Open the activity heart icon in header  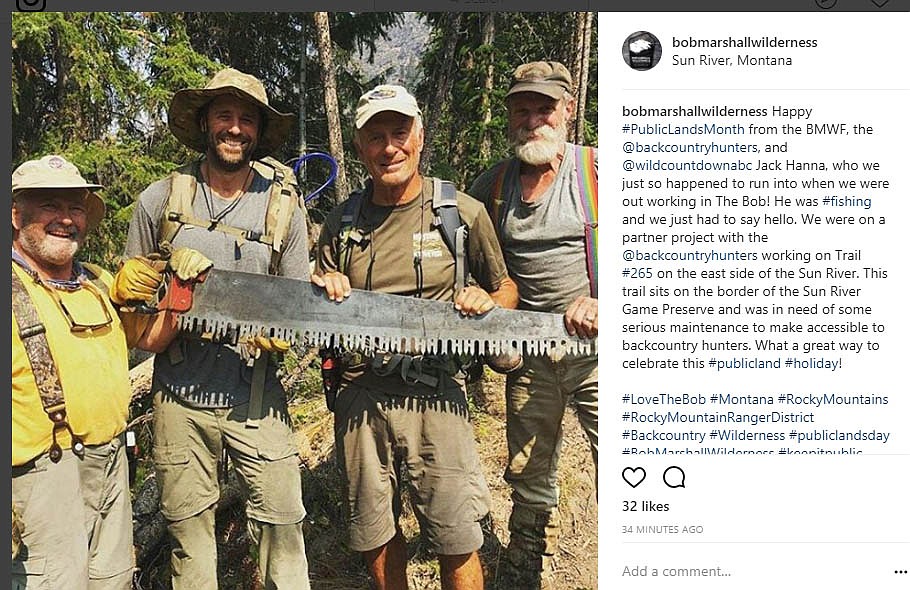[879, 3]
